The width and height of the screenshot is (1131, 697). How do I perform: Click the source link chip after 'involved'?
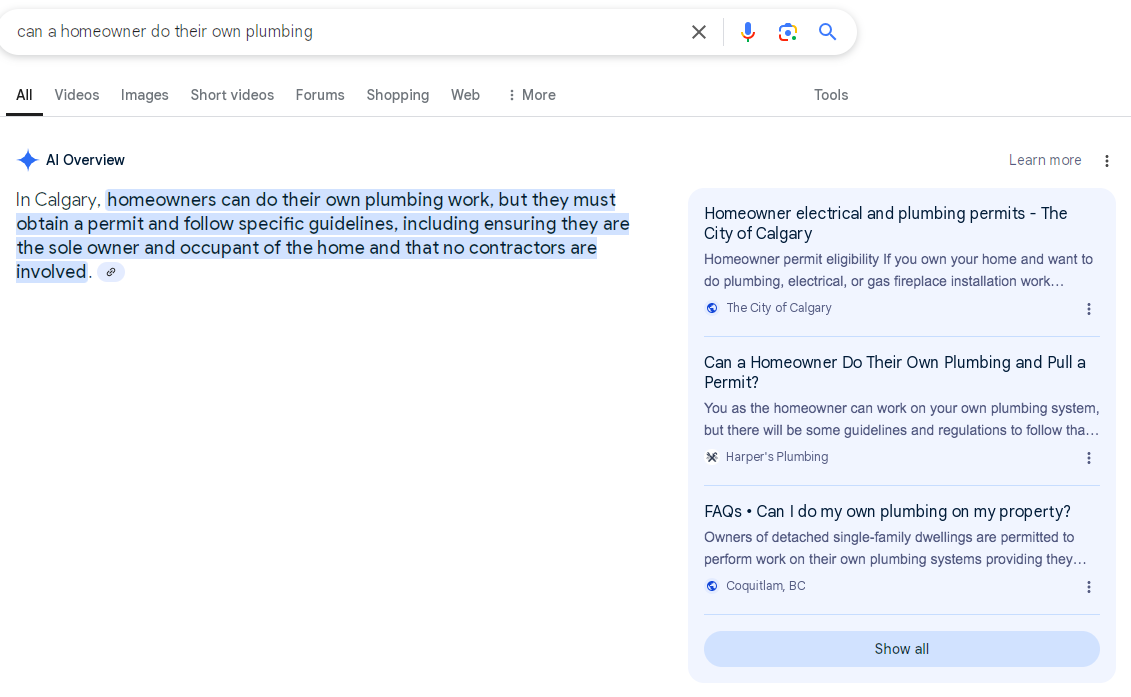coord(111,272)
